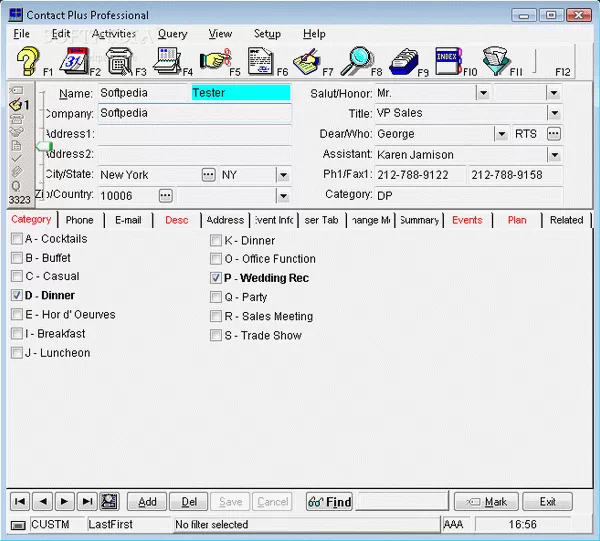Open the F8 magnifying glass search icon
This screenshot has height=541, width=600.
tap(356, 61)
